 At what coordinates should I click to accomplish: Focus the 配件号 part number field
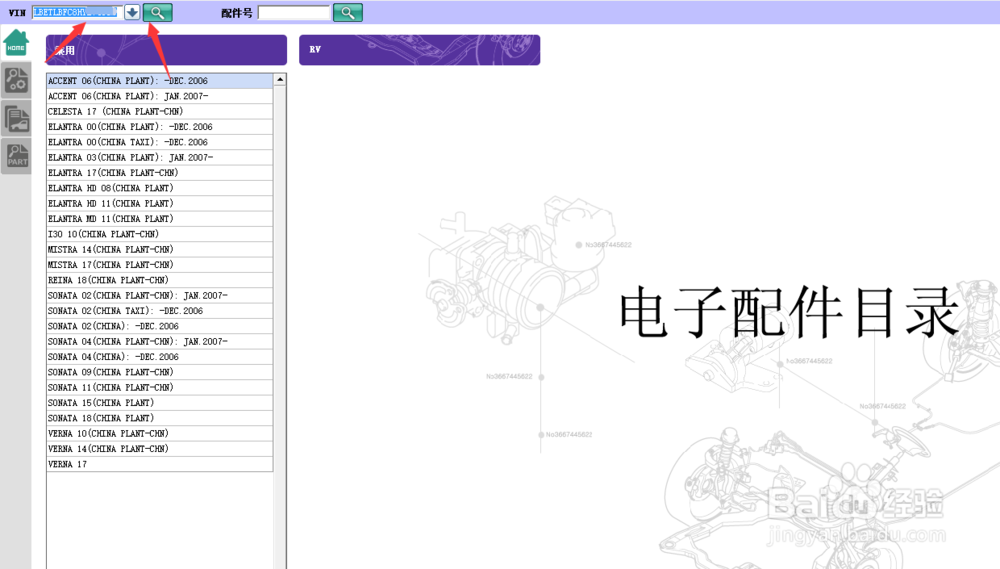click(293, 12)
